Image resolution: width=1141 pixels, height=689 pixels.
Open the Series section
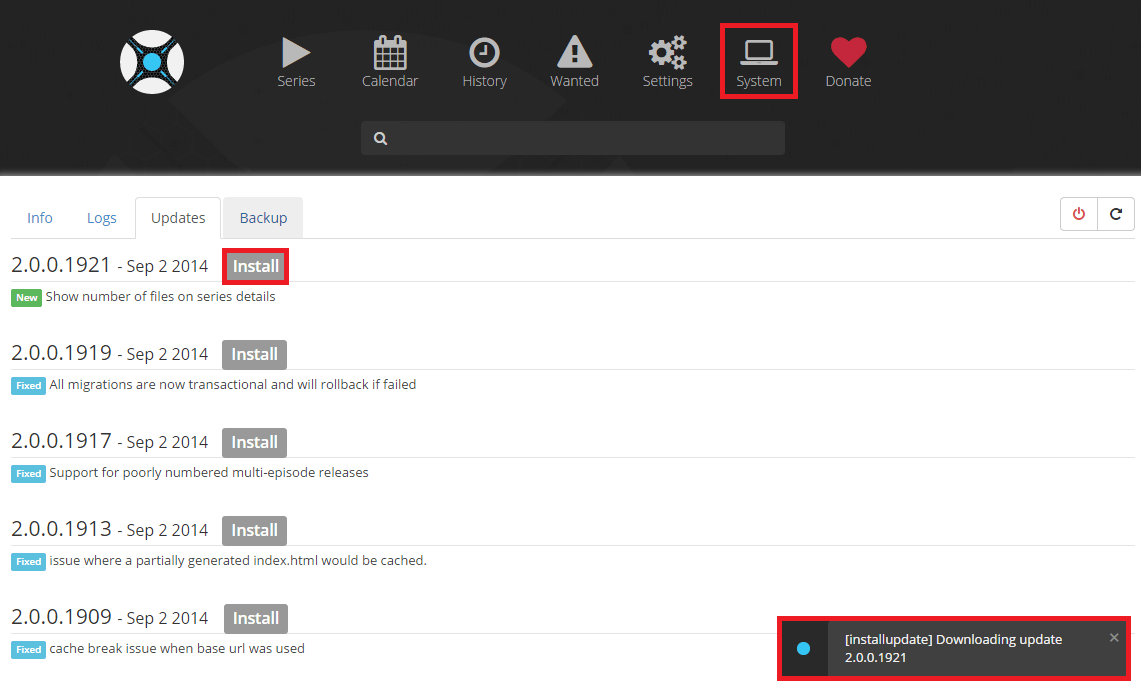point(296,63)
